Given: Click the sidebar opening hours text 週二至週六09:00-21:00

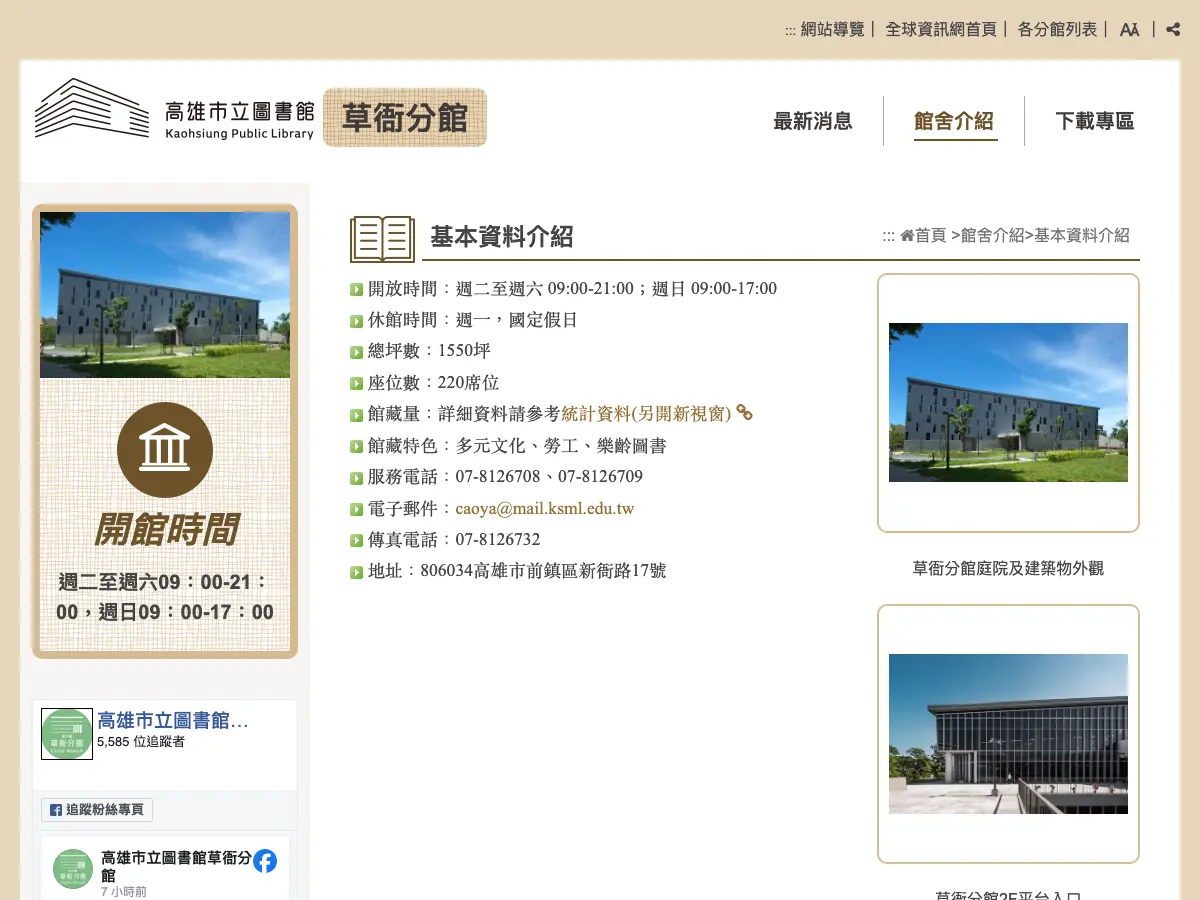Looking at the screenshot, I should (x=166, y=597).
